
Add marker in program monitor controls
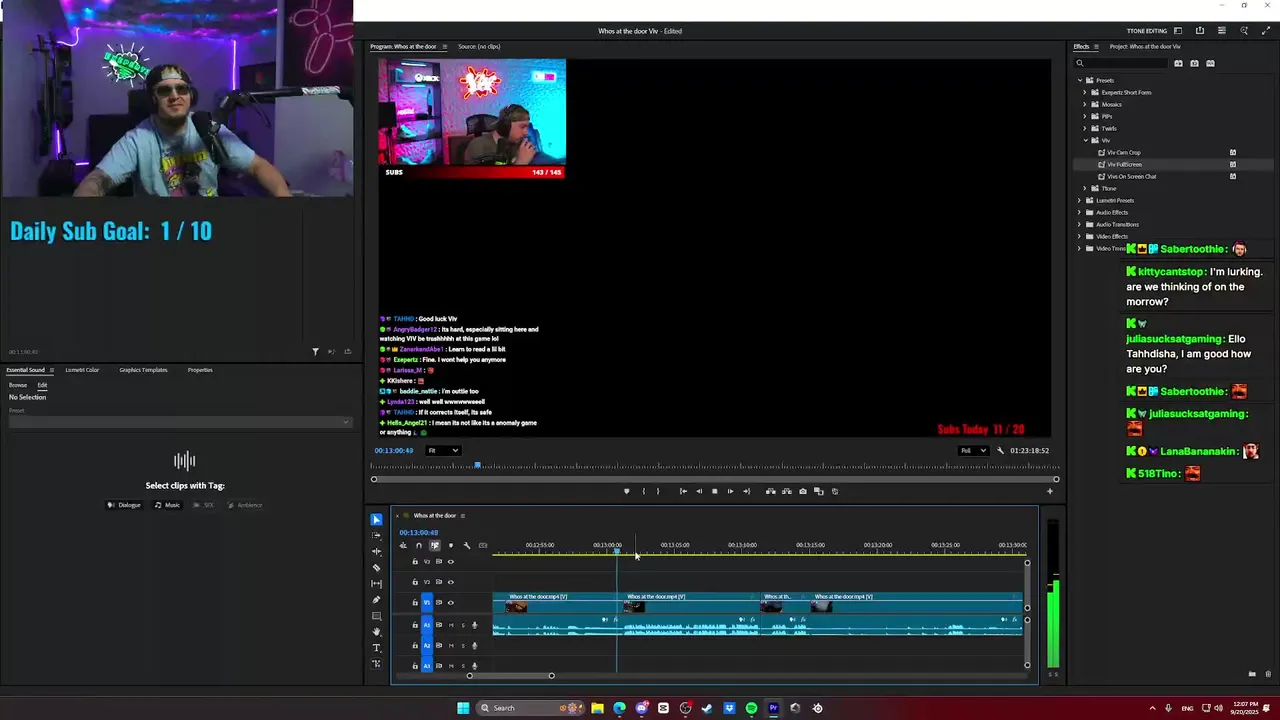627,491
